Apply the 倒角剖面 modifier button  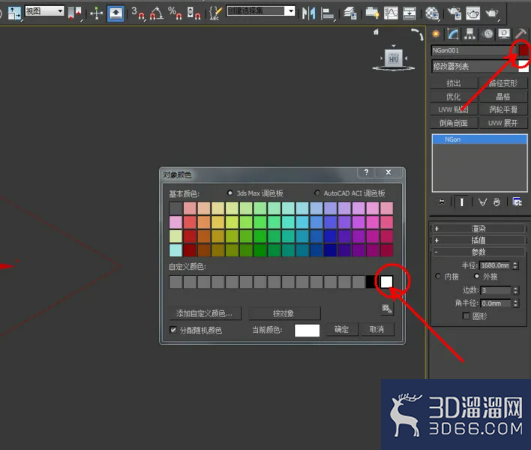454,123
